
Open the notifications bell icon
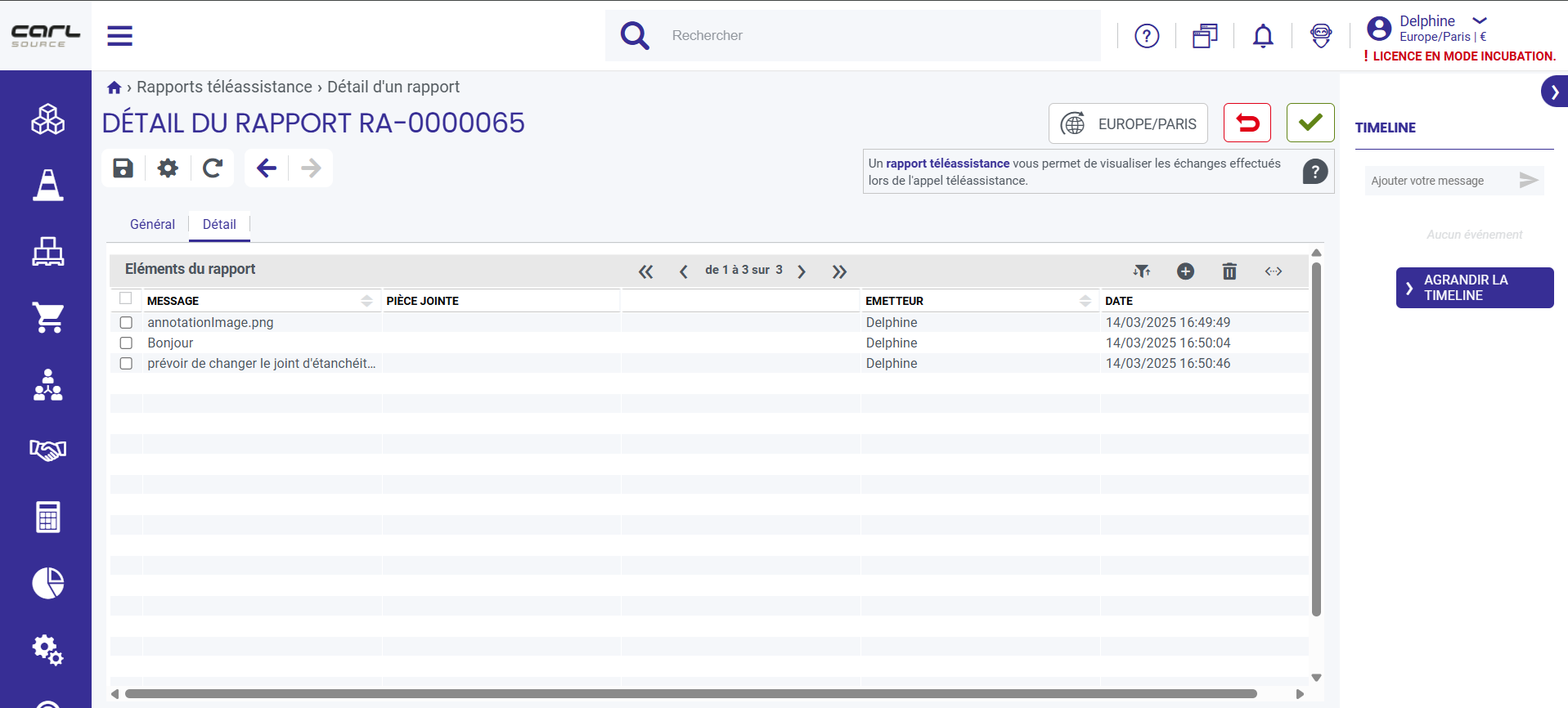1263,36
